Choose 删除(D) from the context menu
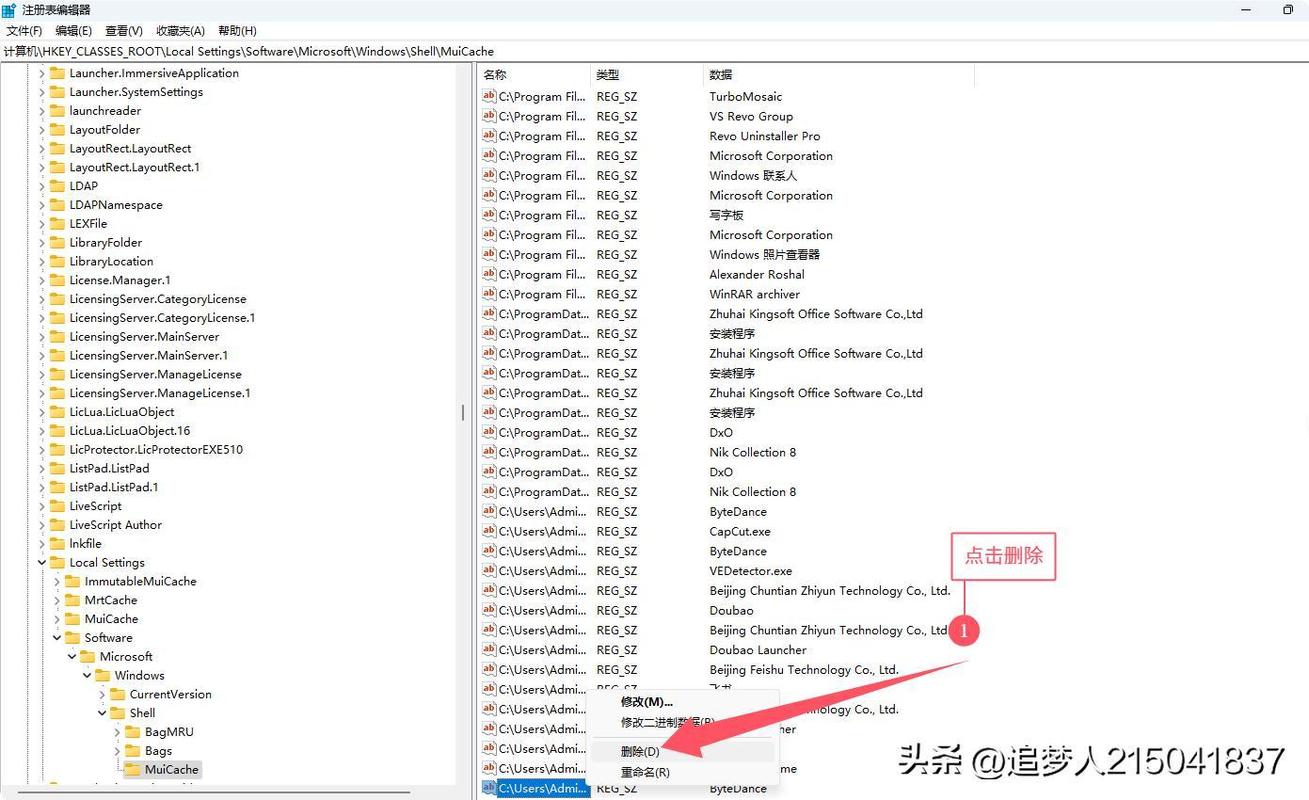This screenshot has width=1309, height=800. [640, 752]
